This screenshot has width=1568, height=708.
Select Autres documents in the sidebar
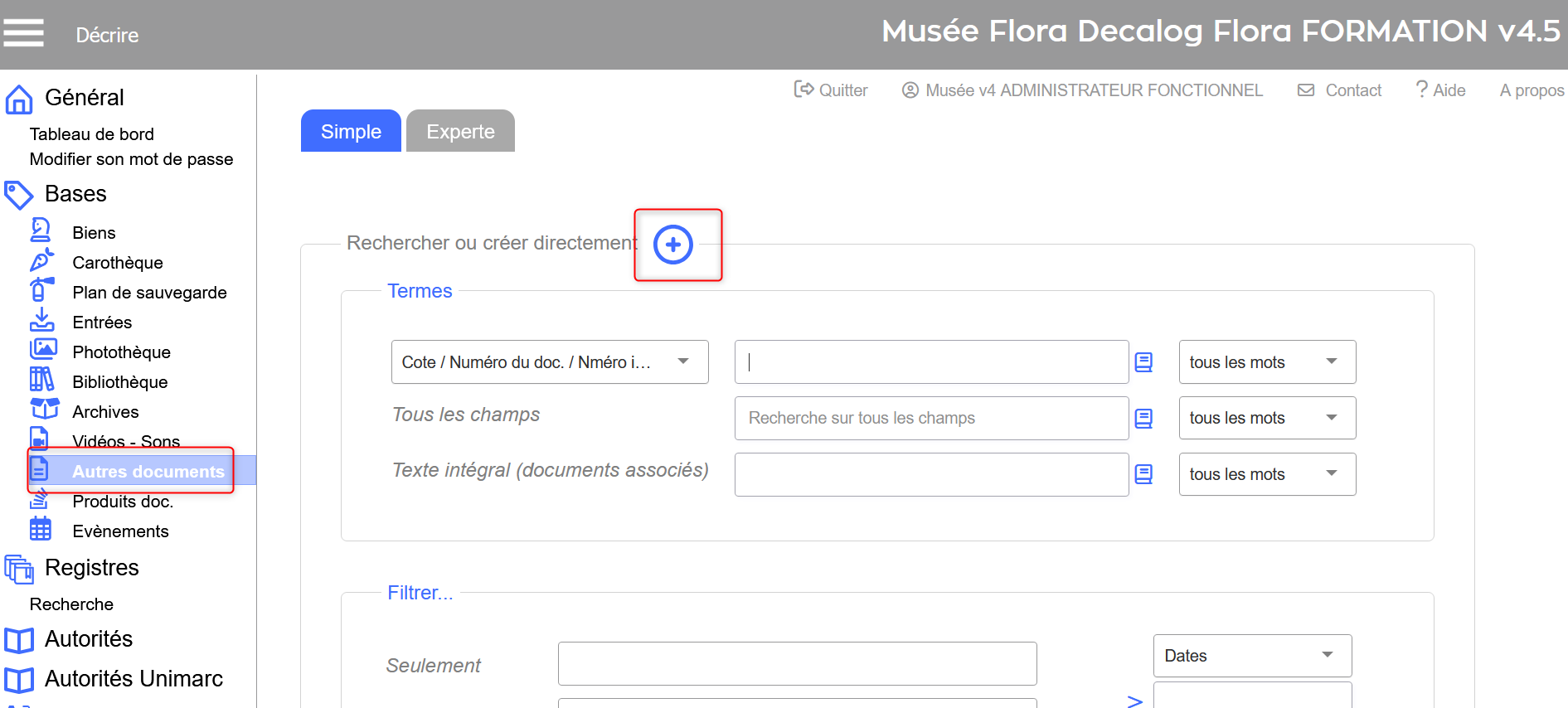point(148,472)
